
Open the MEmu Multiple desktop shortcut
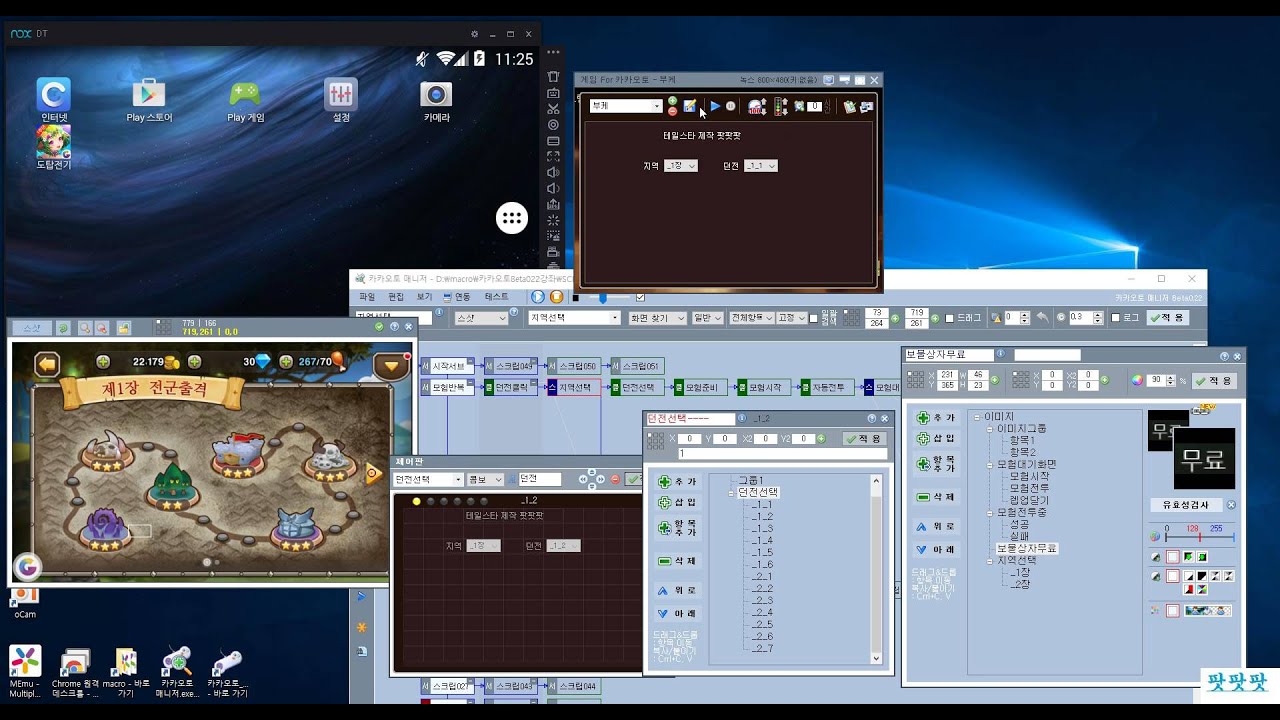(x=25, y=671)
